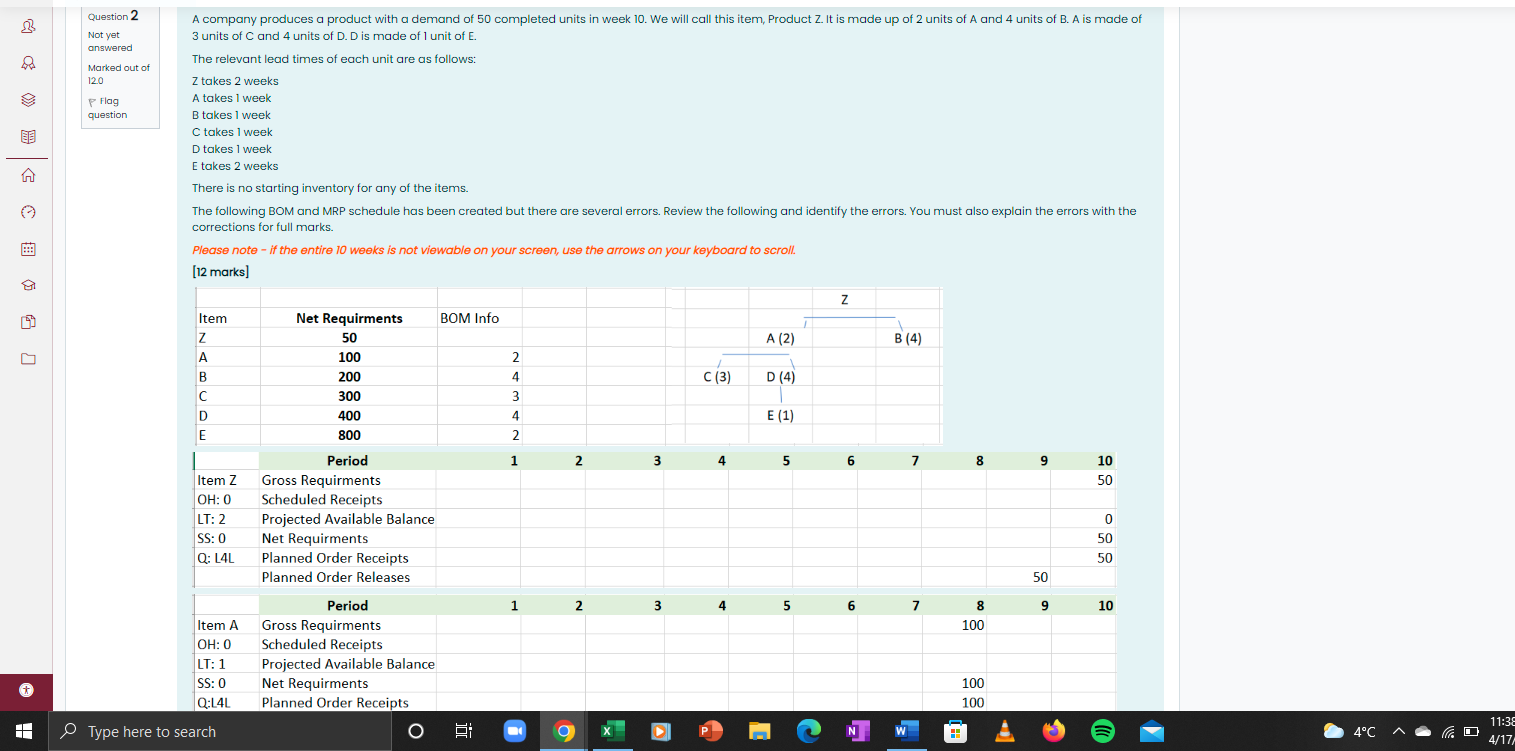This screenshot has height=751, width=1515.
Task: Open the graduation cap icon in sidebar
Action: click(x=28, y=285)
